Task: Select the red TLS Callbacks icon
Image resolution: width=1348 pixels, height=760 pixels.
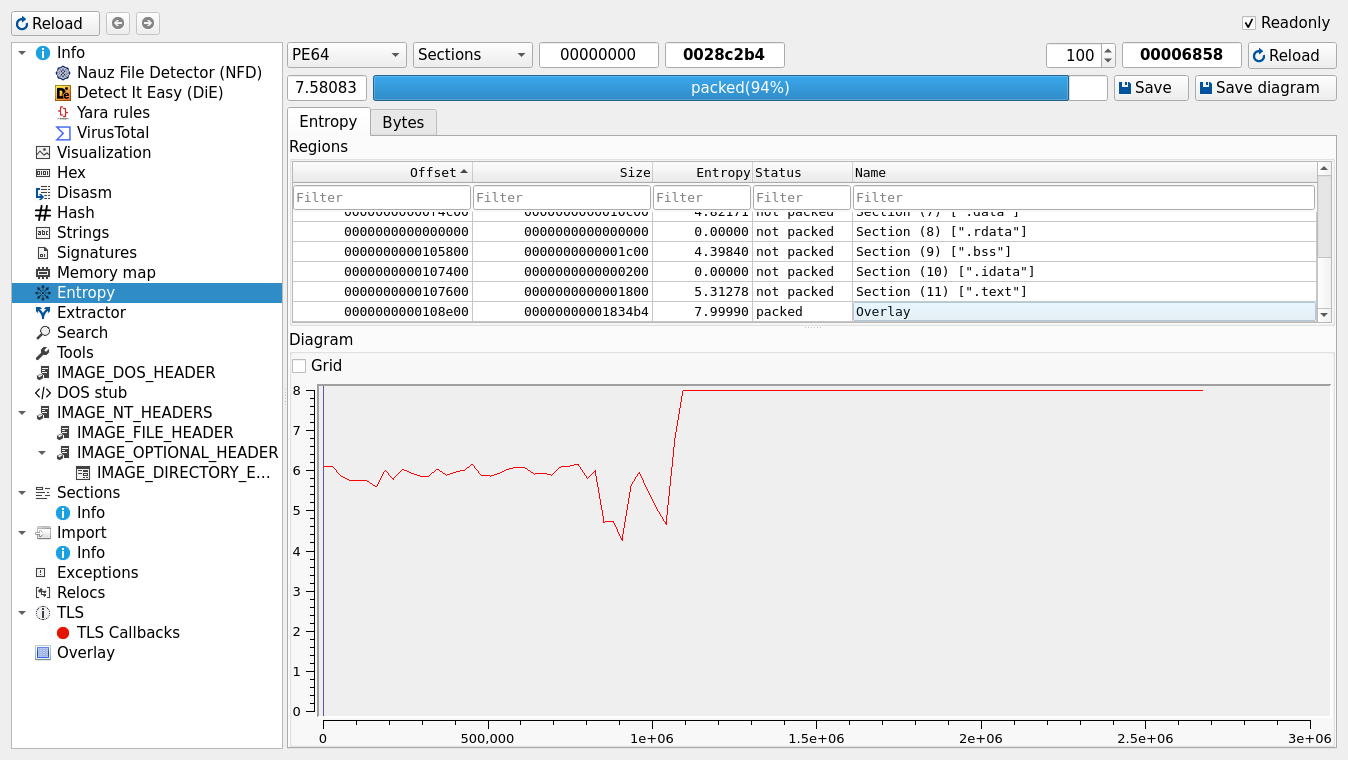Action: (x=63, y=633)
